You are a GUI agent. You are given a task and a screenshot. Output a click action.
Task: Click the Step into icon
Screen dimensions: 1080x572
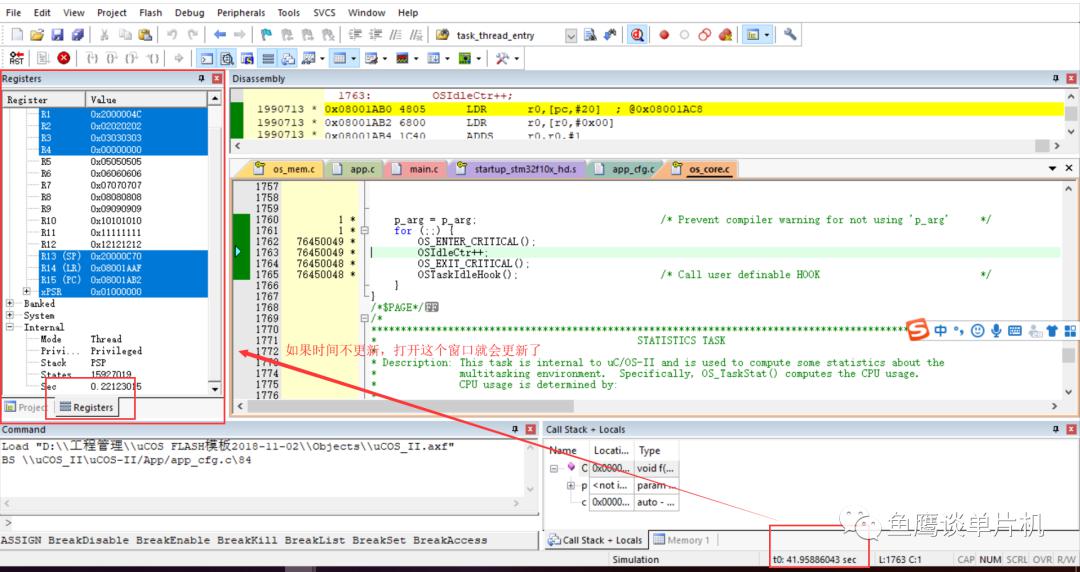pos(92,59)
